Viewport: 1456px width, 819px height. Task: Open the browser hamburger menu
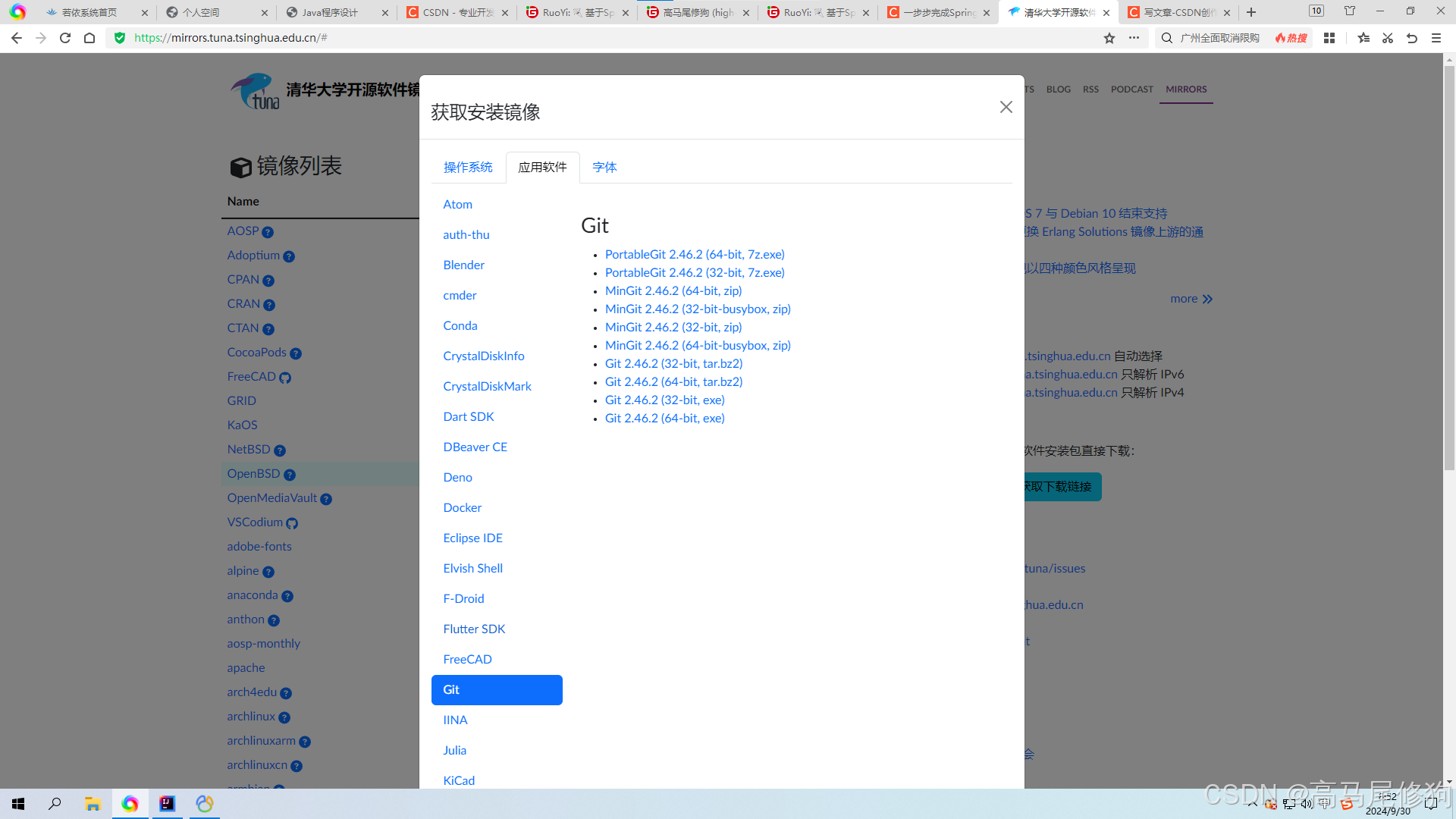[x=1436, y=38]
